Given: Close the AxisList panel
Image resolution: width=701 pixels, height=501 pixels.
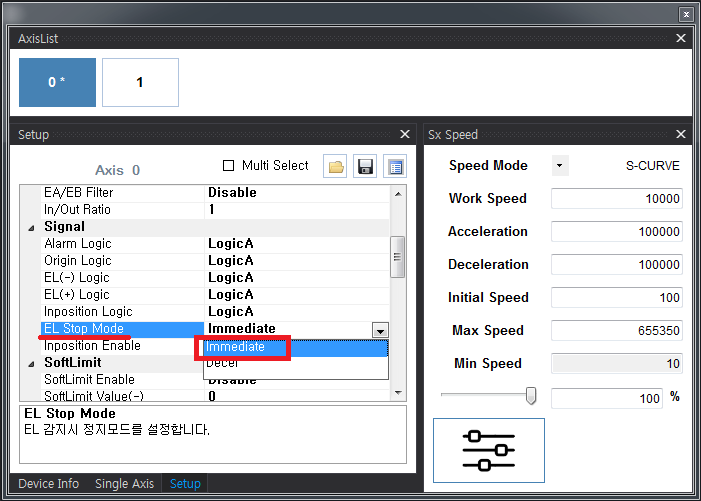Looking at the screenshot, I should 681,38.
